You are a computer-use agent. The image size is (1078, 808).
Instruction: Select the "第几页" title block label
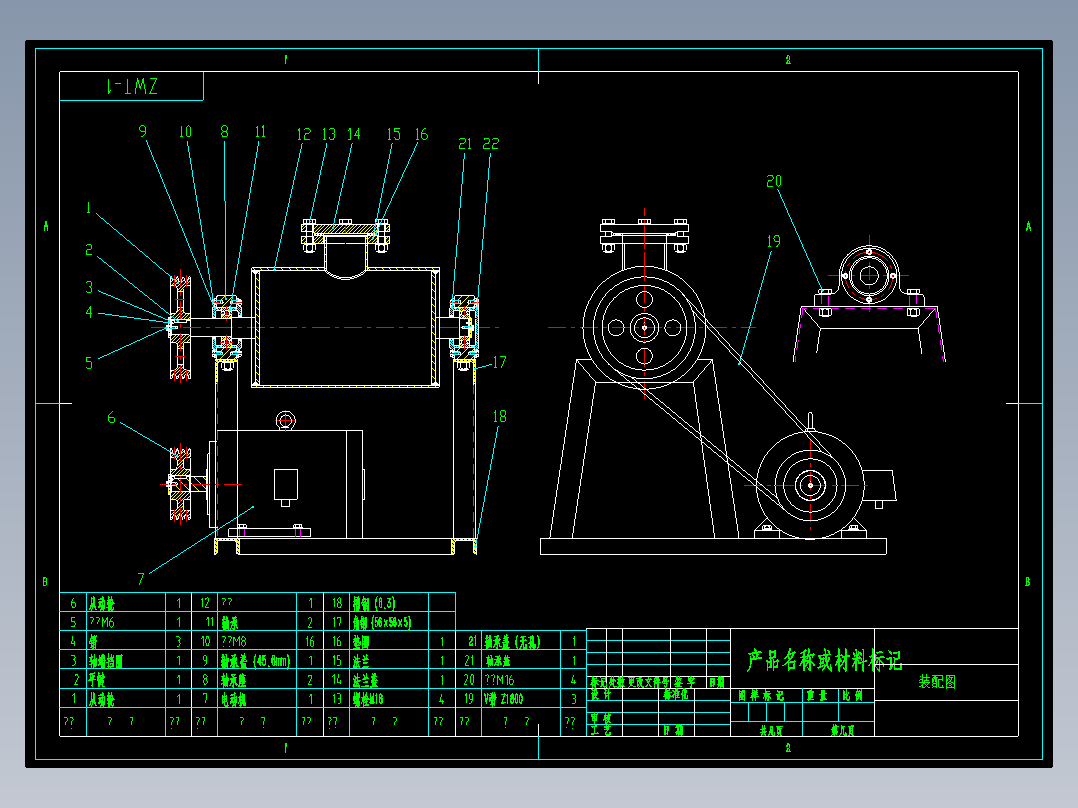[x=842, y=730]
